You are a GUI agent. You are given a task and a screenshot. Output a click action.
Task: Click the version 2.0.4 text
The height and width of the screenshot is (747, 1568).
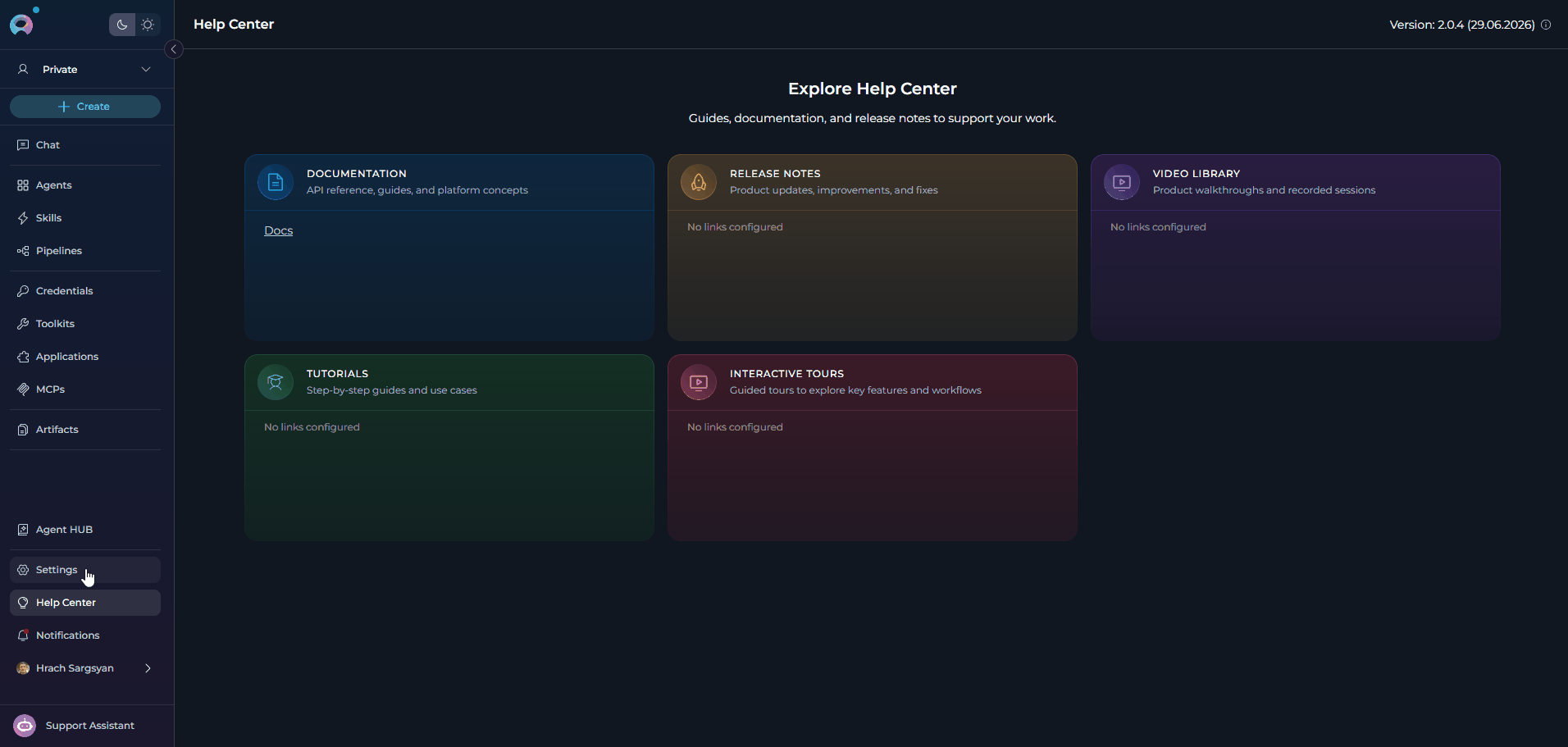pos(1462,25)
